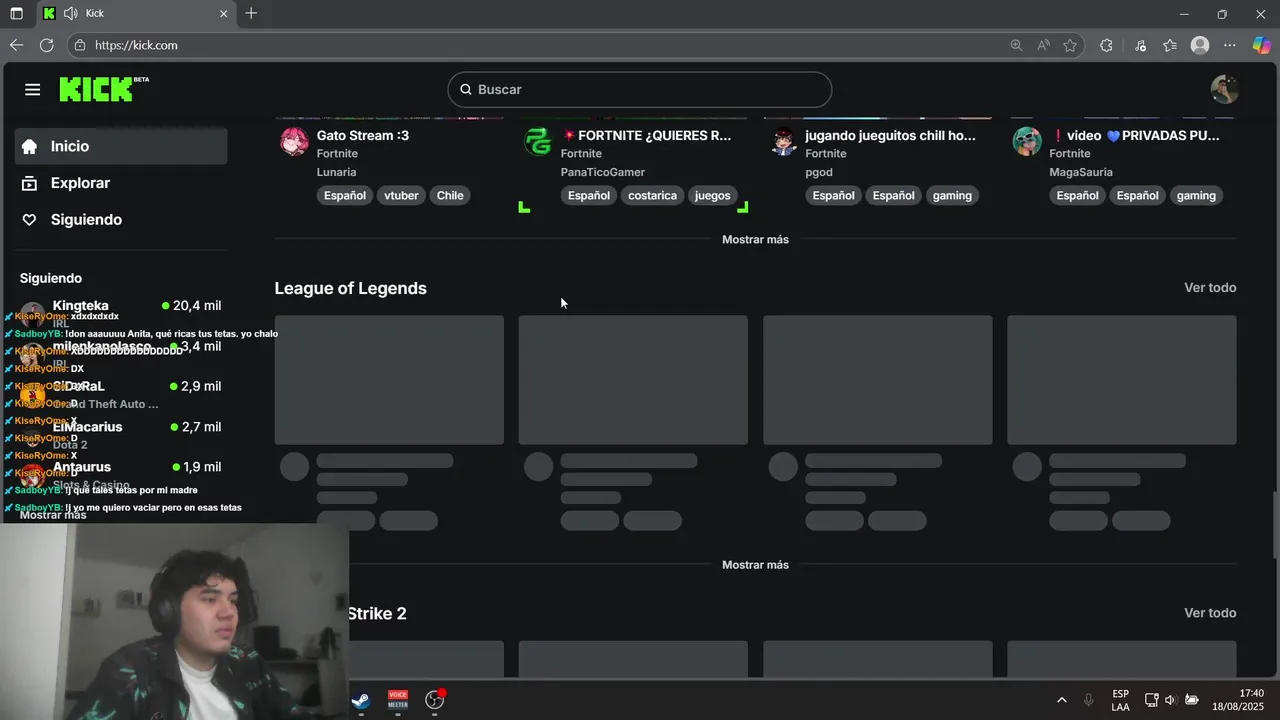Open Voicemeeter from the taskbar
Viewport: 1280px width, 720px height.
pos(398,700)
